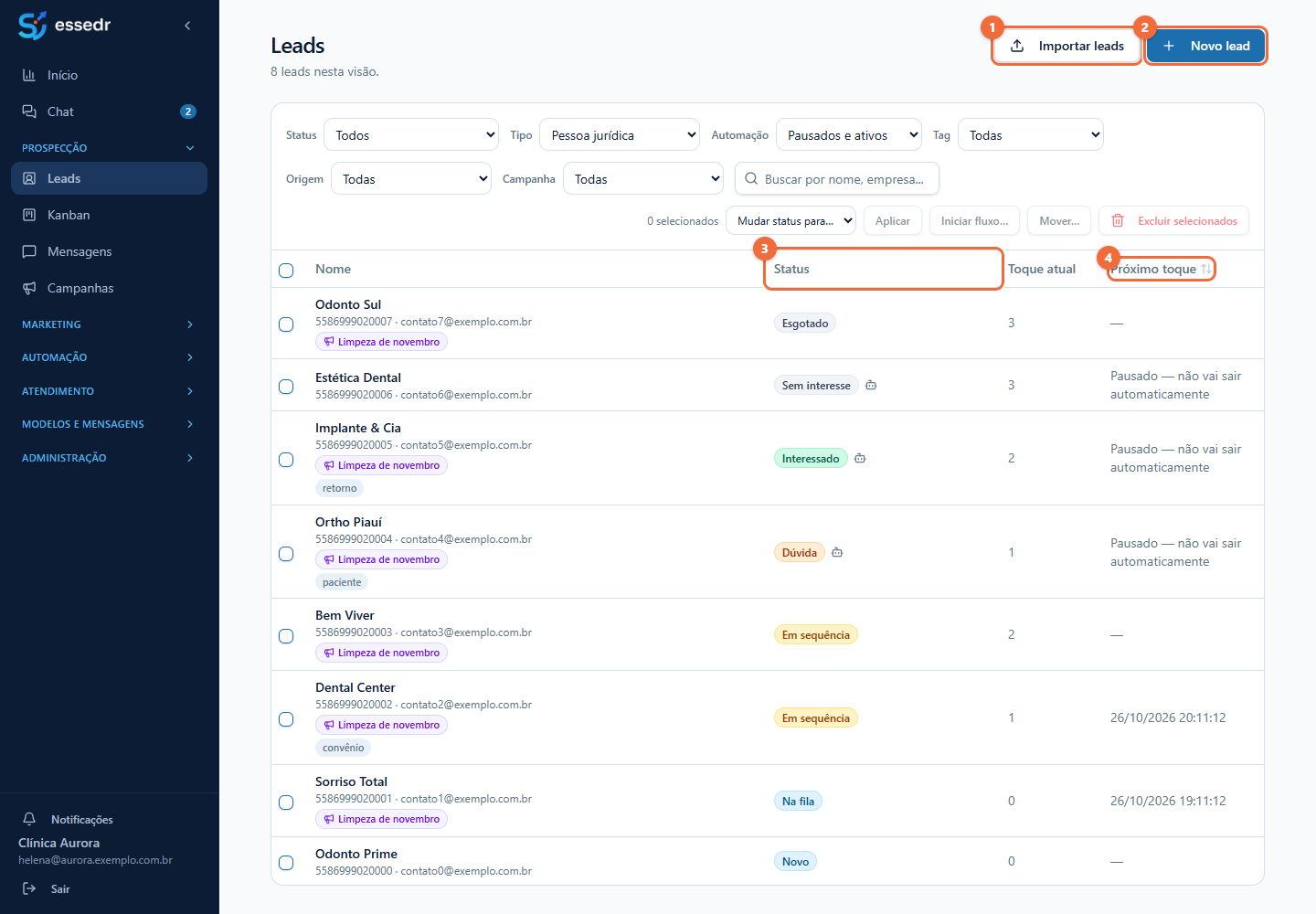
Task: Click the magnifier icon in search box
Action: point(751,179)
